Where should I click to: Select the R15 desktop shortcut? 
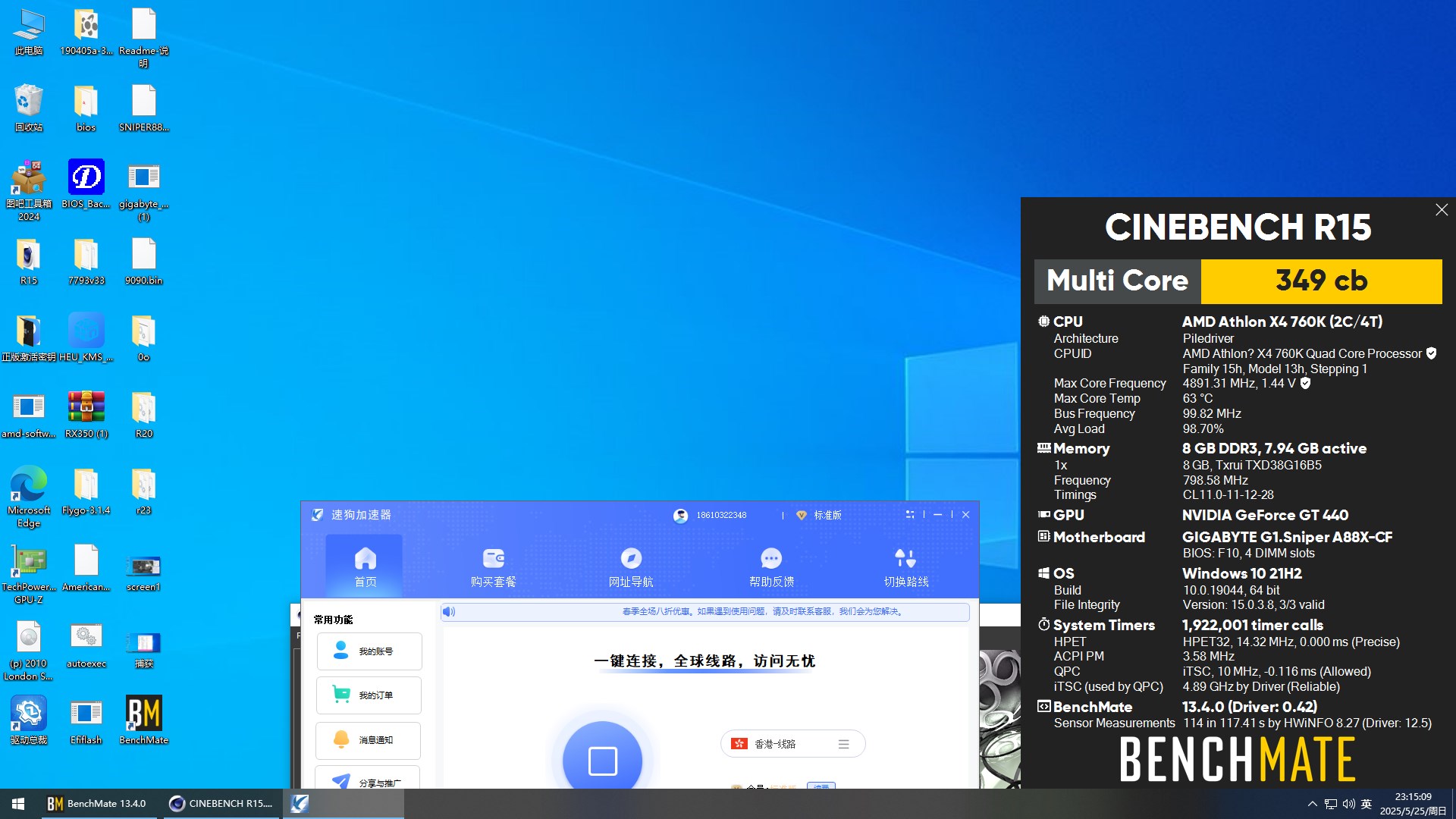29,262
